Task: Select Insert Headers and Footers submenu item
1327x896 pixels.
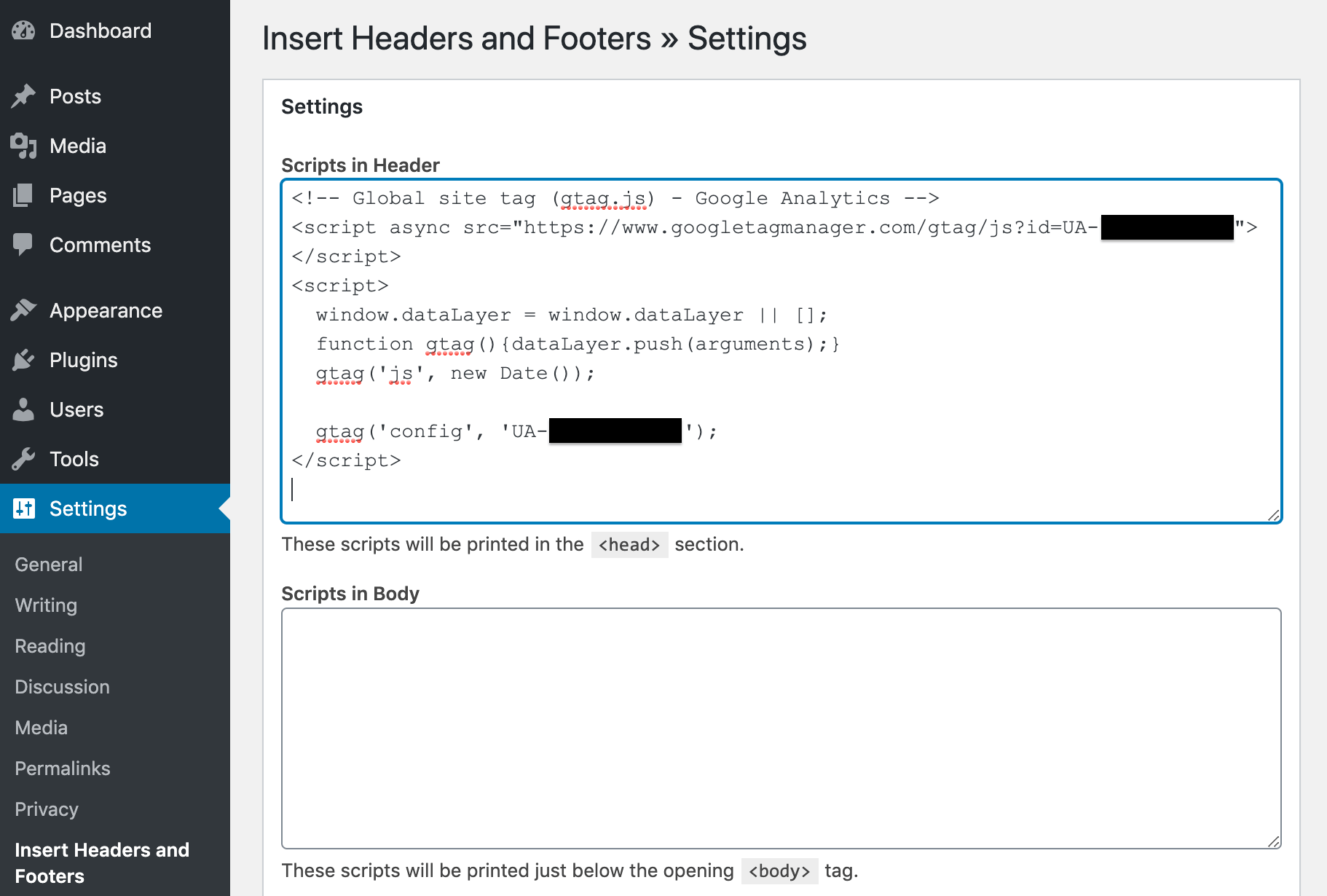Action: coord(101,862)
